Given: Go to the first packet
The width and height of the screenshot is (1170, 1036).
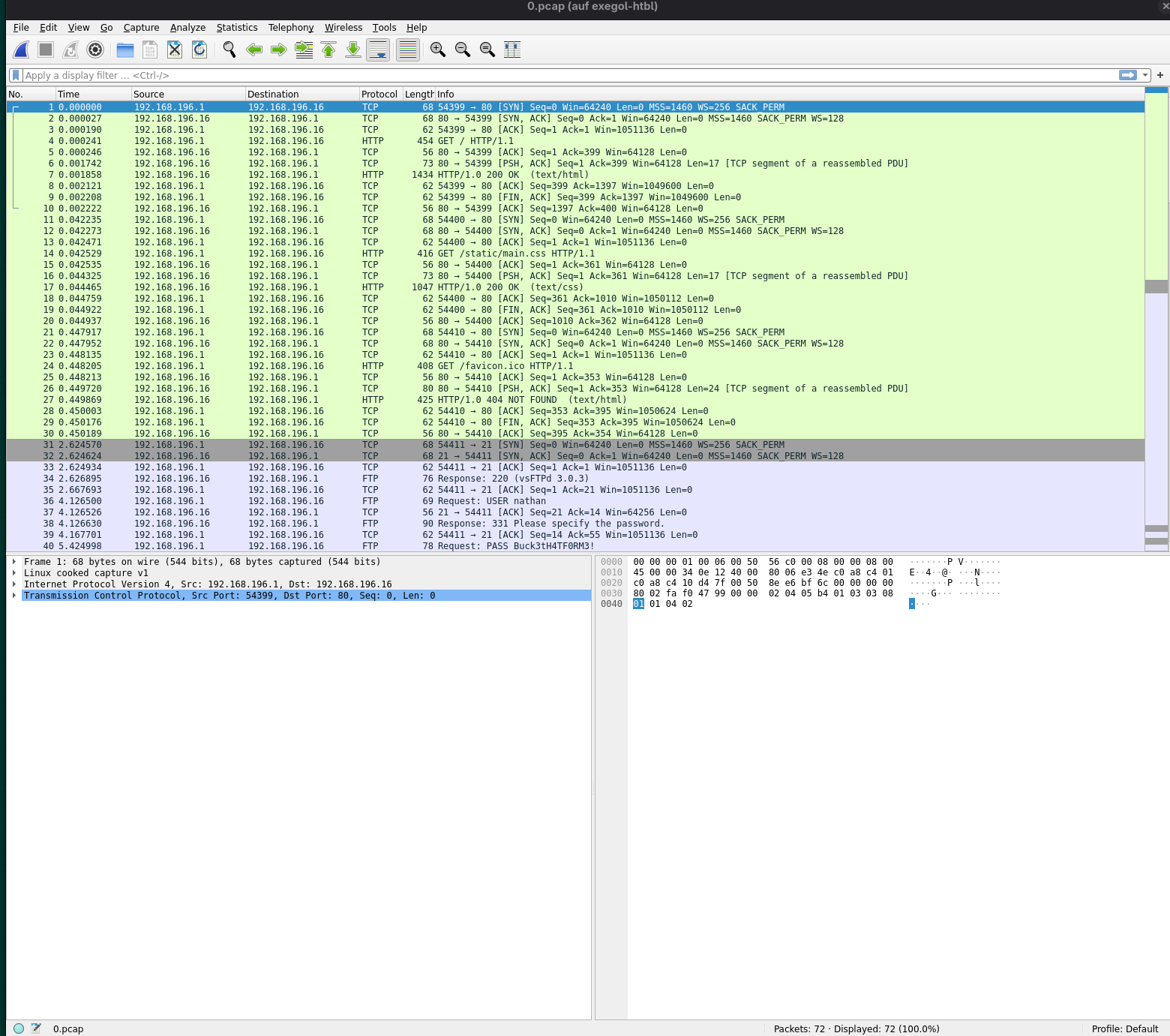Looking at the screenshot, I should 328,50.
